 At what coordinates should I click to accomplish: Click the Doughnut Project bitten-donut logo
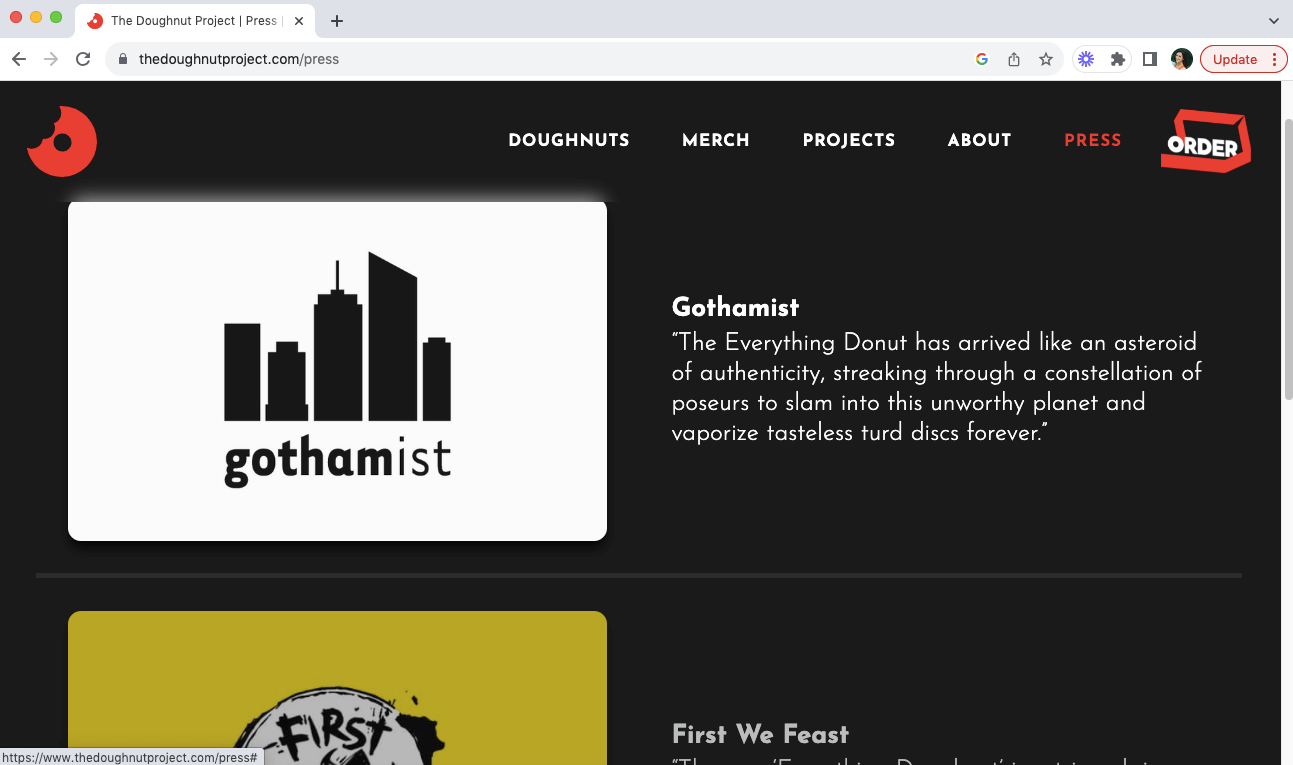tap(62, 141)
